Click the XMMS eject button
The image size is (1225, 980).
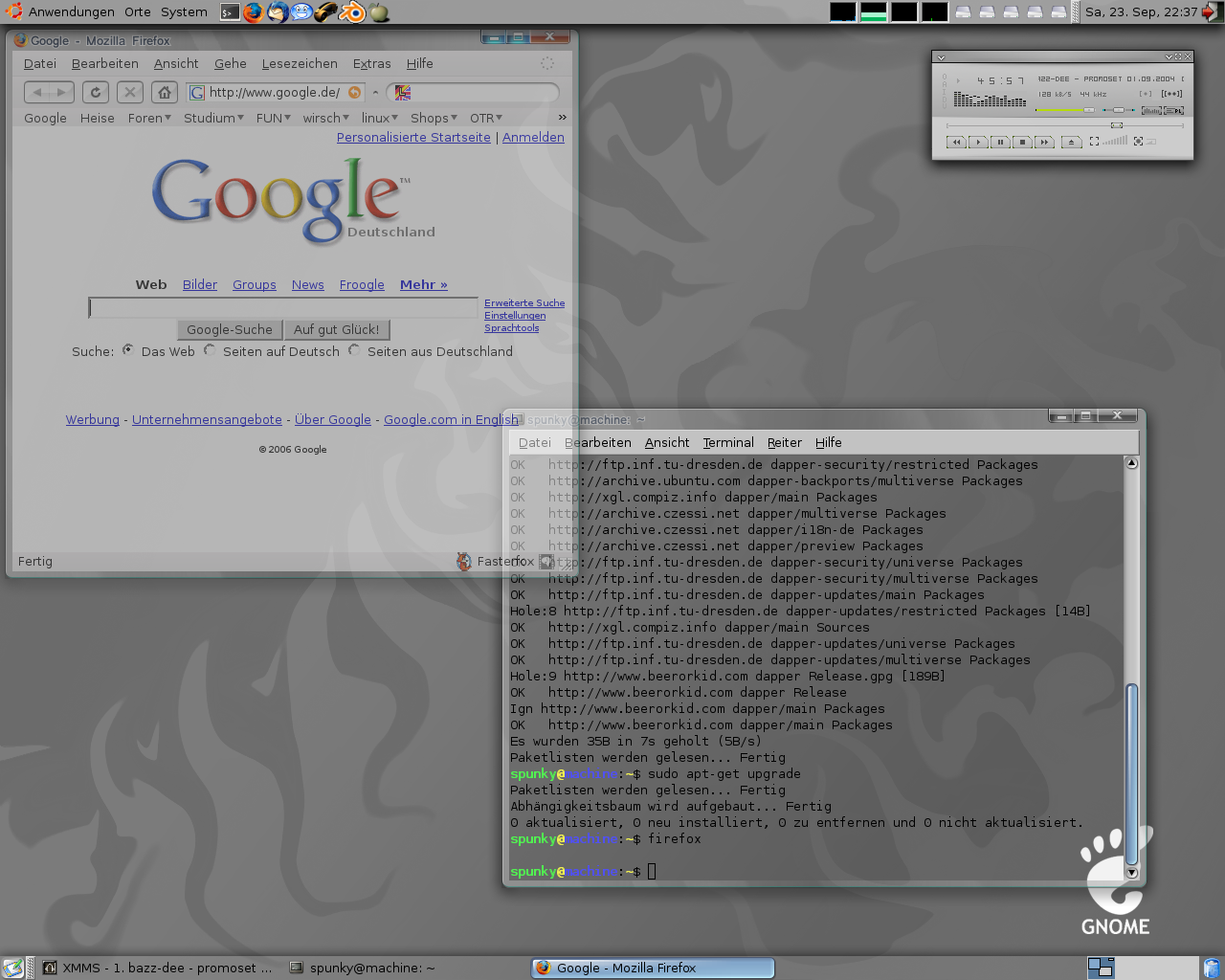pyautogui.click(x=1072, y=142)
